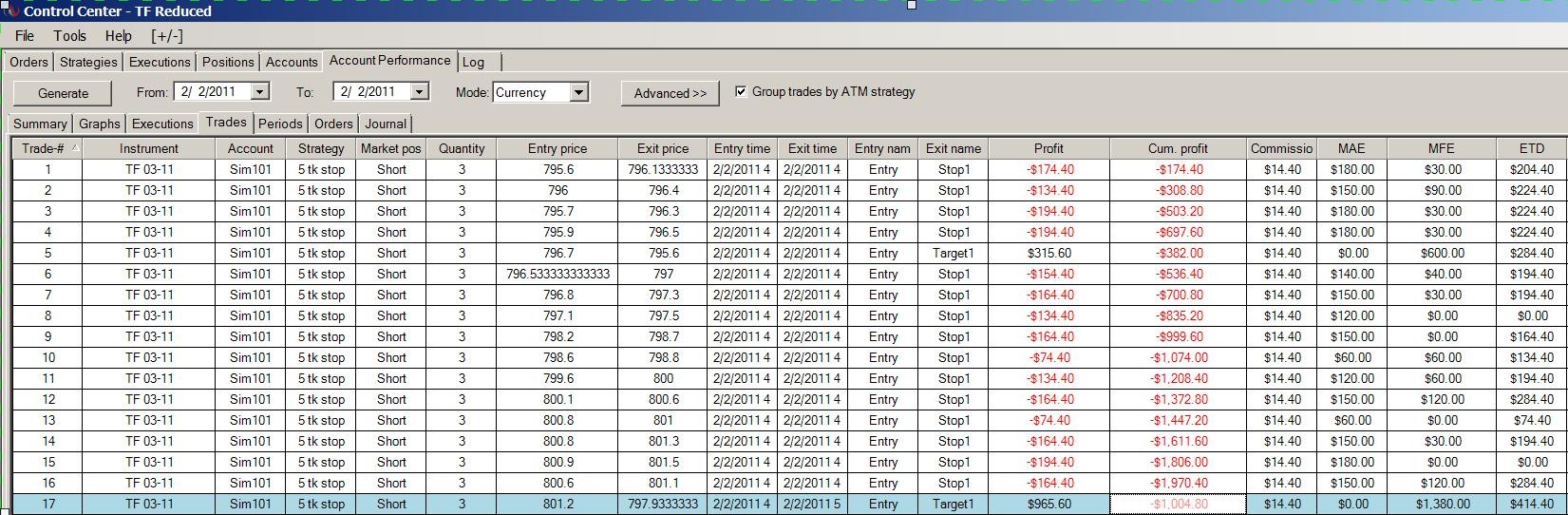Open the top-level Executions tab beside Strategies
This screenshot has width=1568, height=515.
click(x=160, y=62)
